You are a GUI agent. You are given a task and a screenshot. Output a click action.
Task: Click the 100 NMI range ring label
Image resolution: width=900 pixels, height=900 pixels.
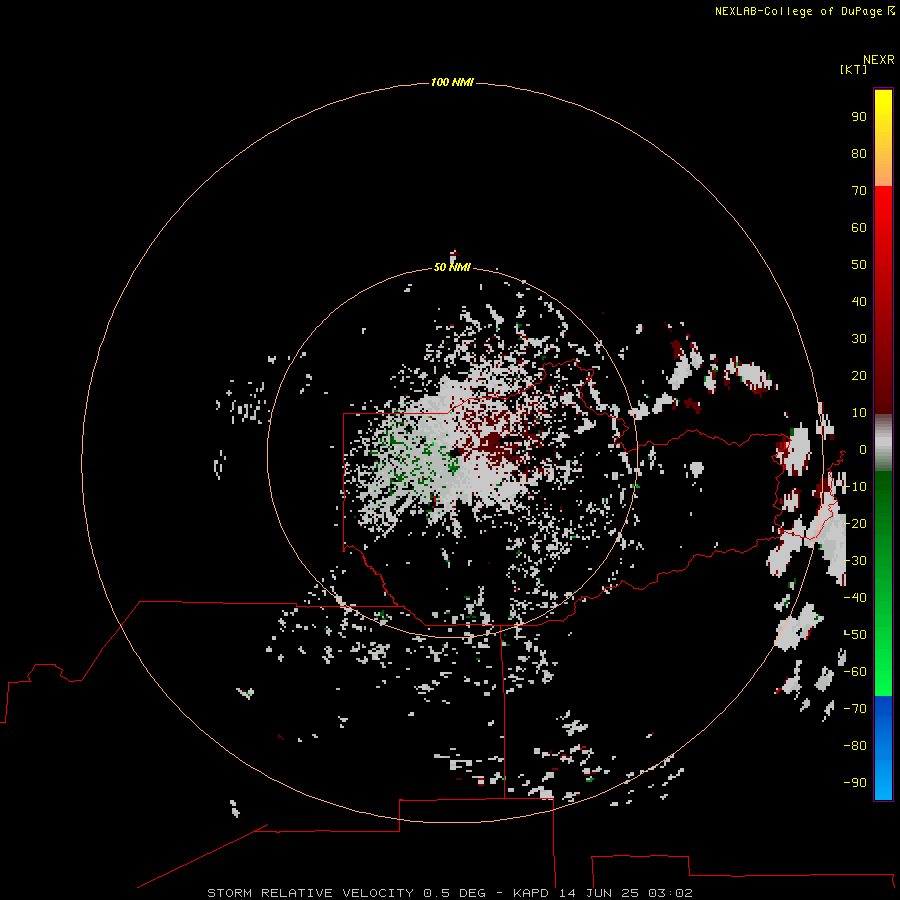pyautogui.click(x=452, y=82)
